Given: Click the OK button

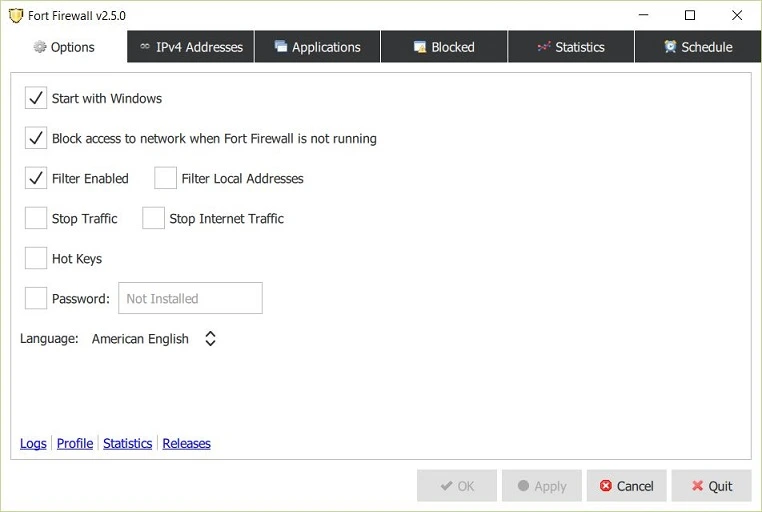Looking at the screenshot, I should [x=457, y=486].
